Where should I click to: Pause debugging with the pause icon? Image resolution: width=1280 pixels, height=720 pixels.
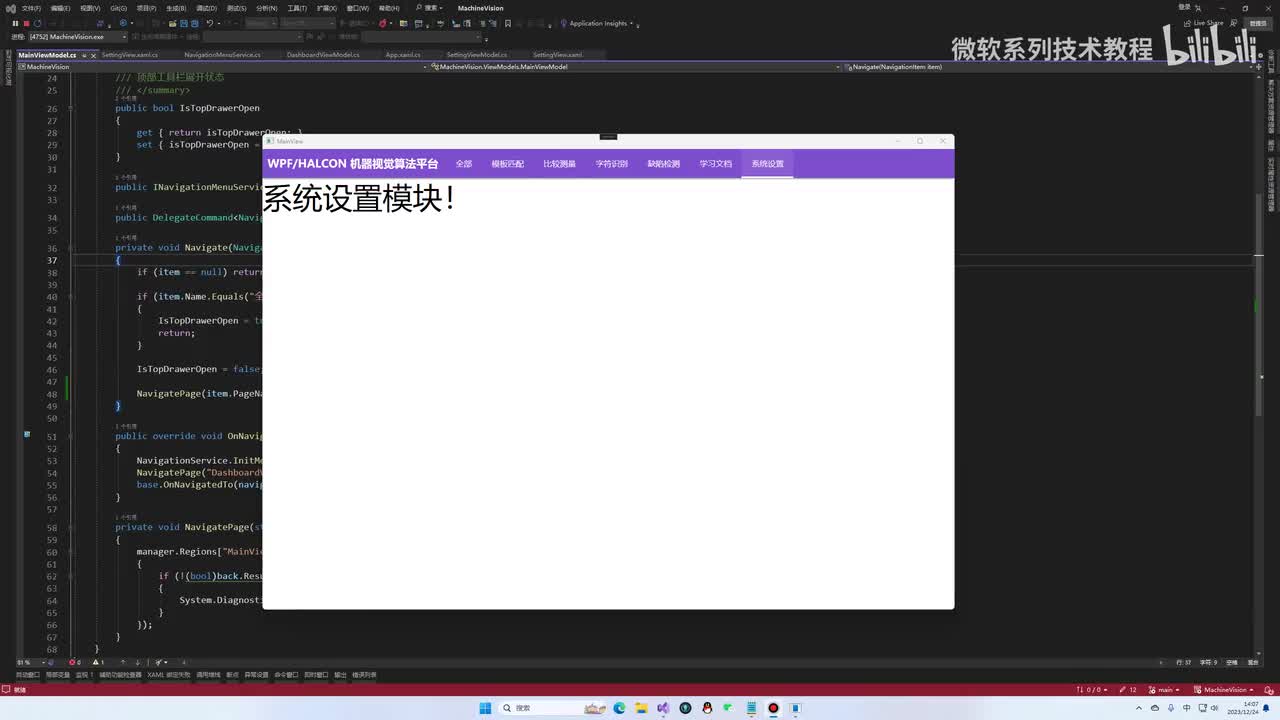pyautogui.click(x=14, y=23)
